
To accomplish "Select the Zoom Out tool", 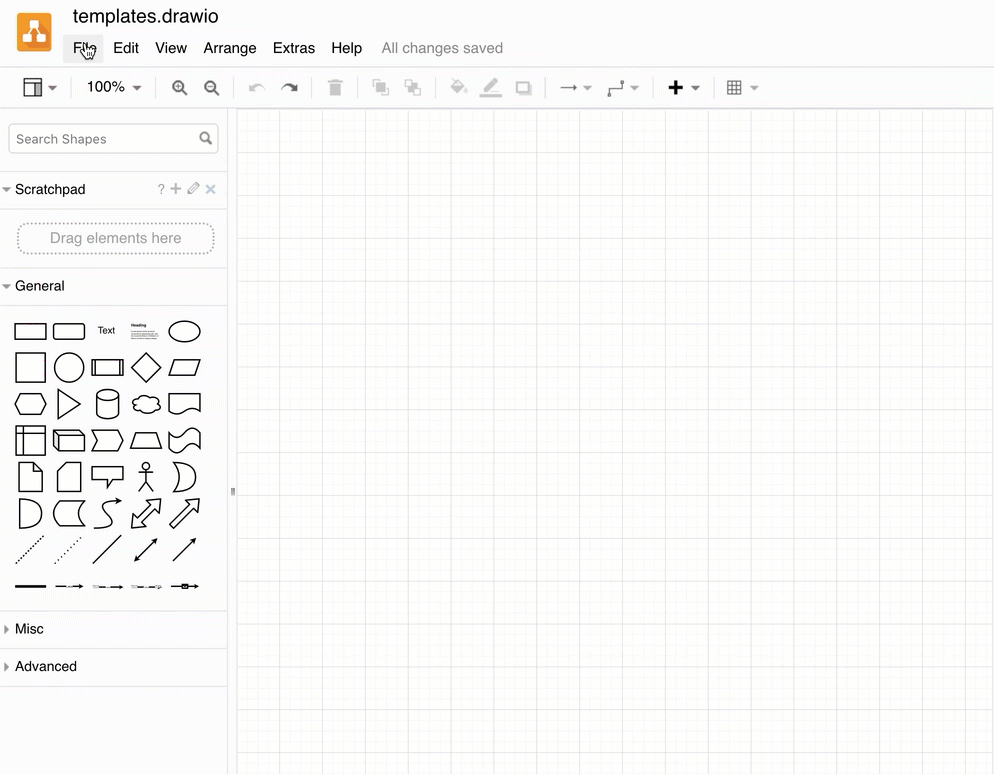I will click(211, 87).
